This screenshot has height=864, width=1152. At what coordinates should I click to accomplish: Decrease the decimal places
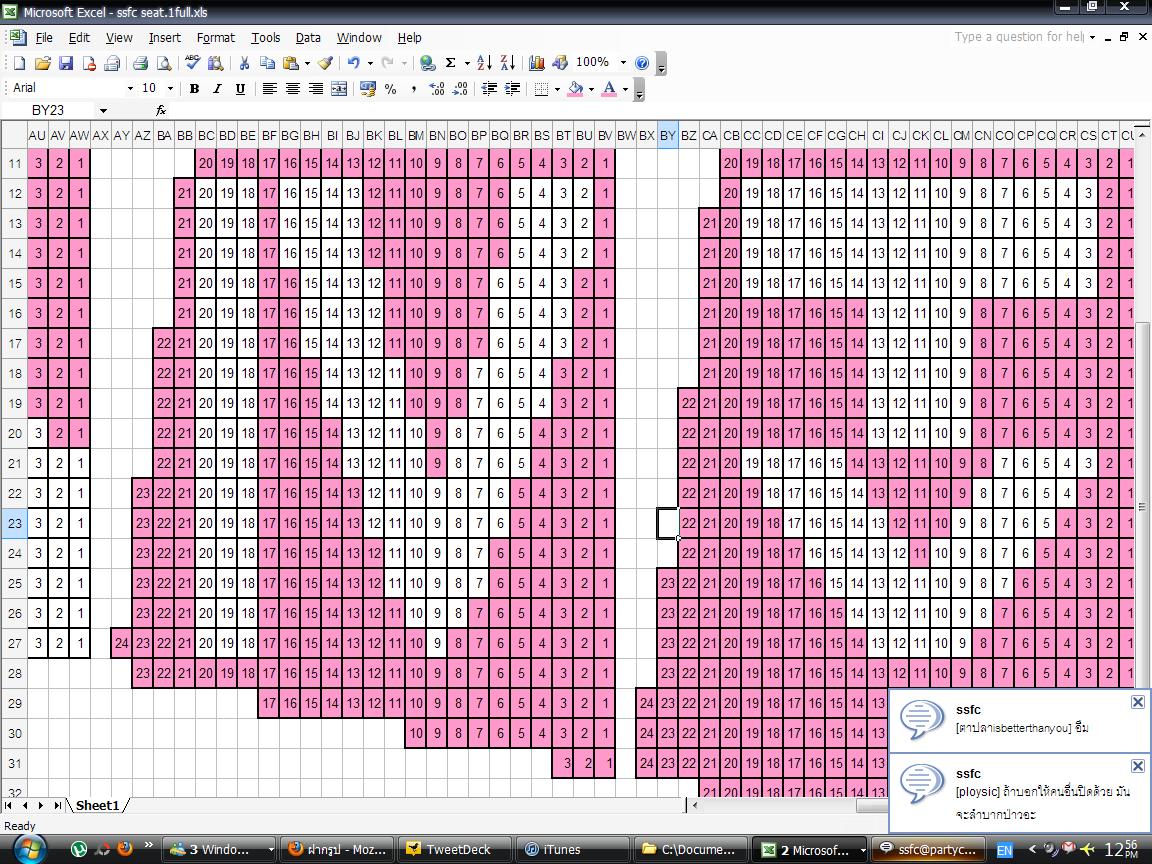point(461,89)
